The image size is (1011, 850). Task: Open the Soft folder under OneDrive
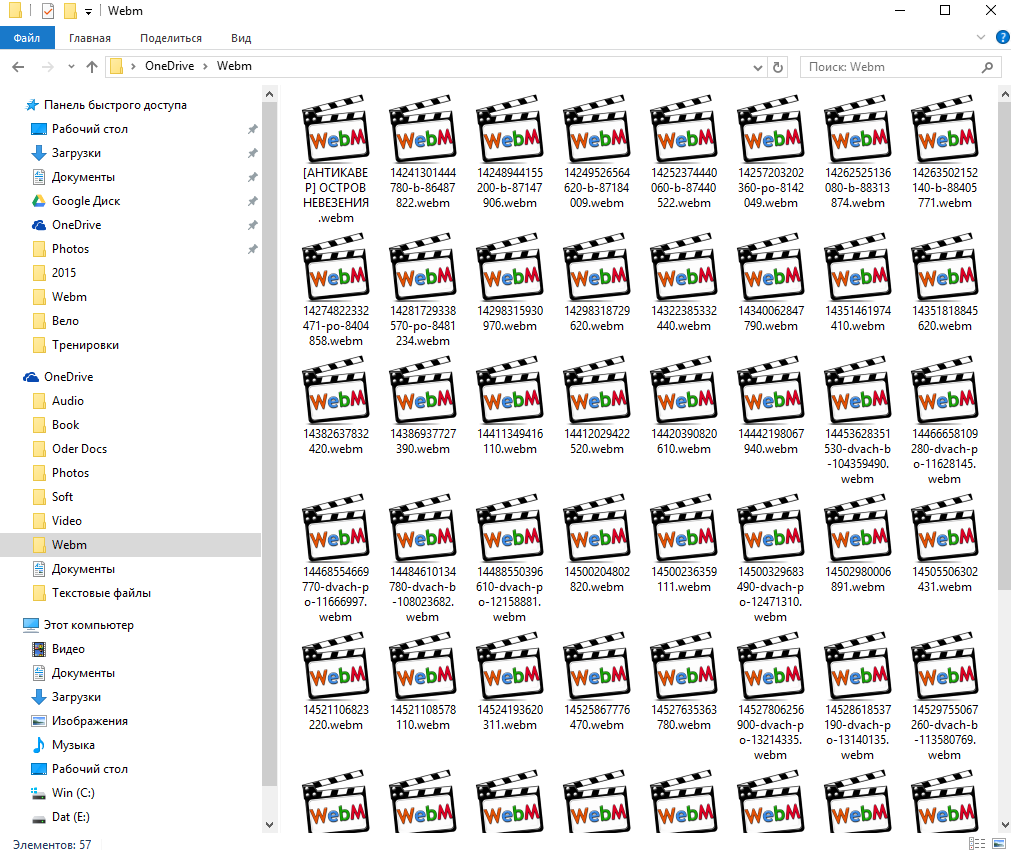(62, 497)
